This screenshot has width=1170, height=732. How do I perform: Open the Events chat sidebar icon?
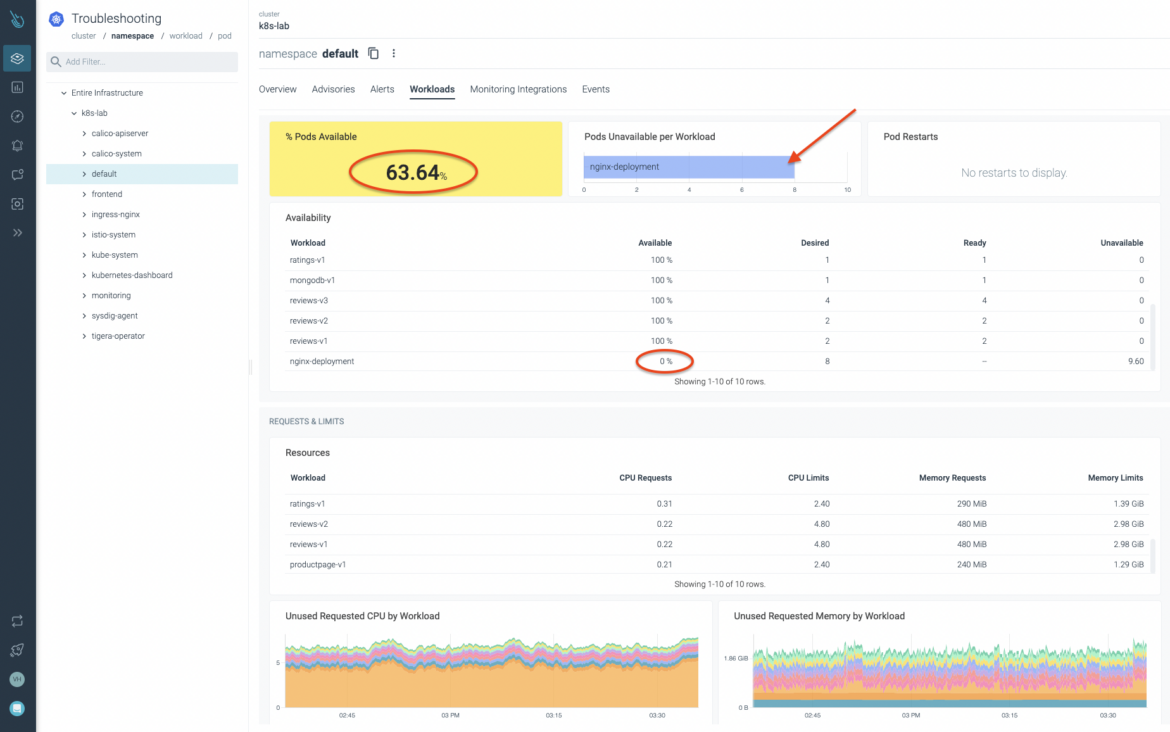coord(17,175)
